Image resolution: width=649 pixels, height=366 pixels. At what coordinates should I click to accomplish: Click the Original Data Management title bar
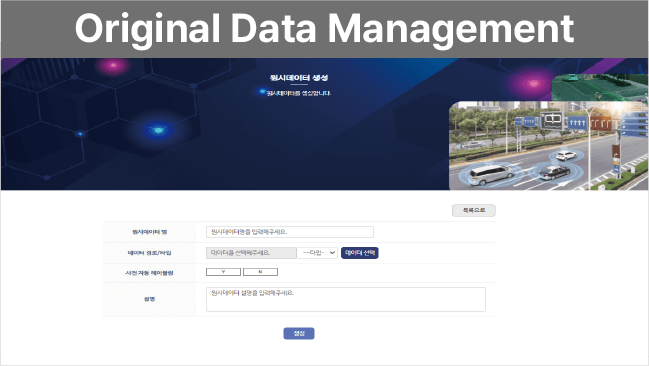324,29
